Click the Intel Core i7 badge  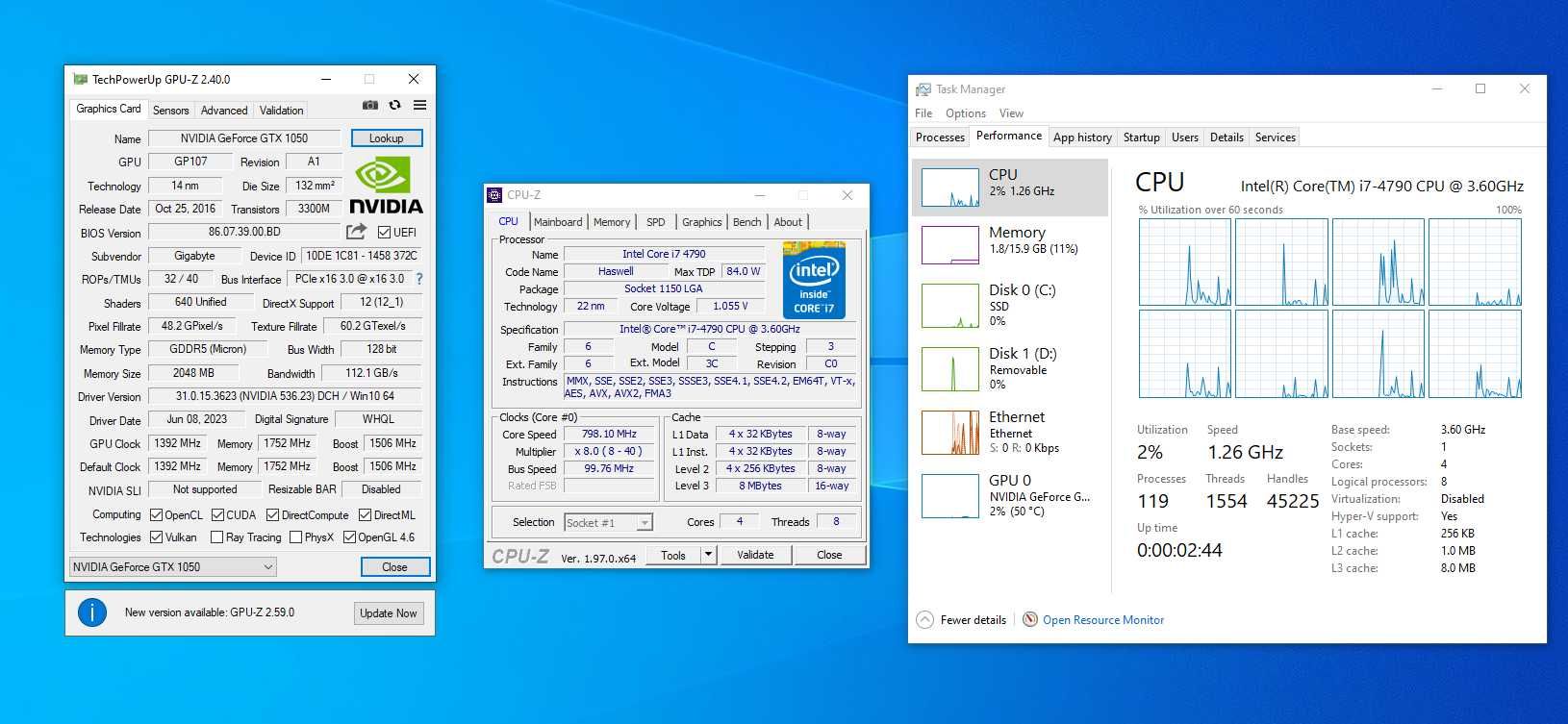click(814, 280)
